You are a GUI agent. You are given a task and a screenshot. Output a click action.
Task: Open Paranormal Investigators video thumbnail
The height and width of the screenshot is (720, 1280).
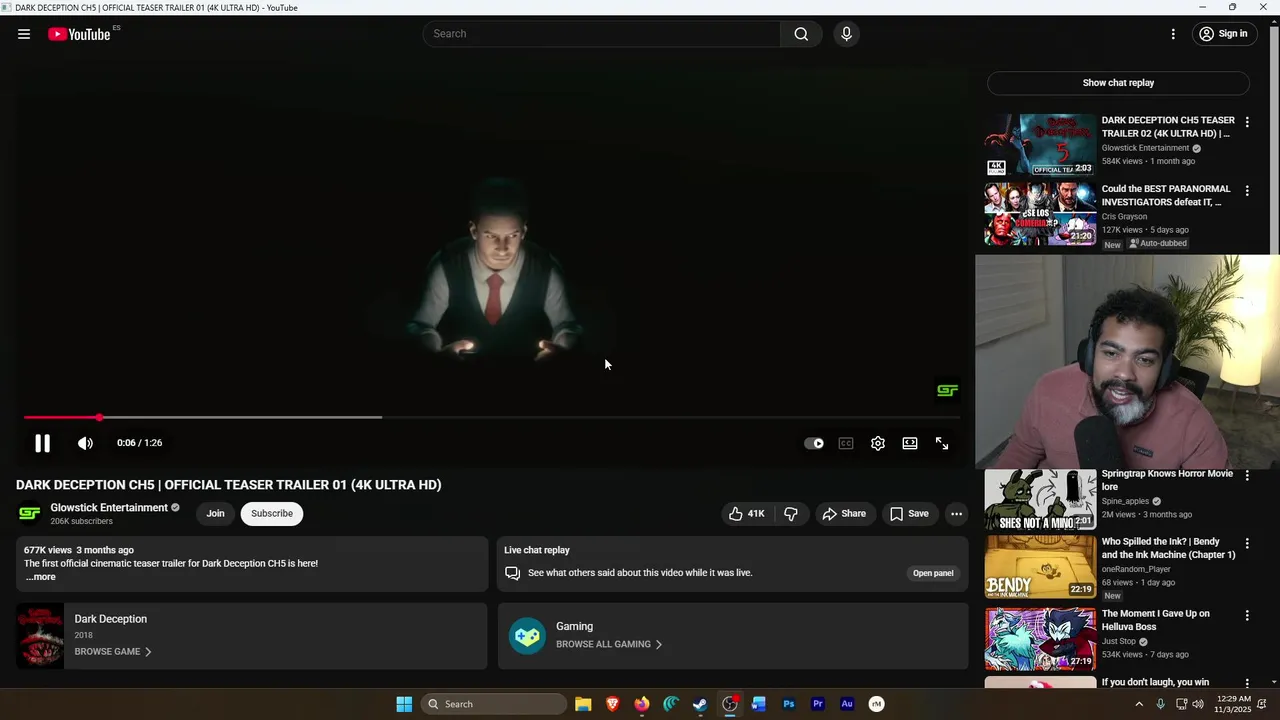(1040, 214)
